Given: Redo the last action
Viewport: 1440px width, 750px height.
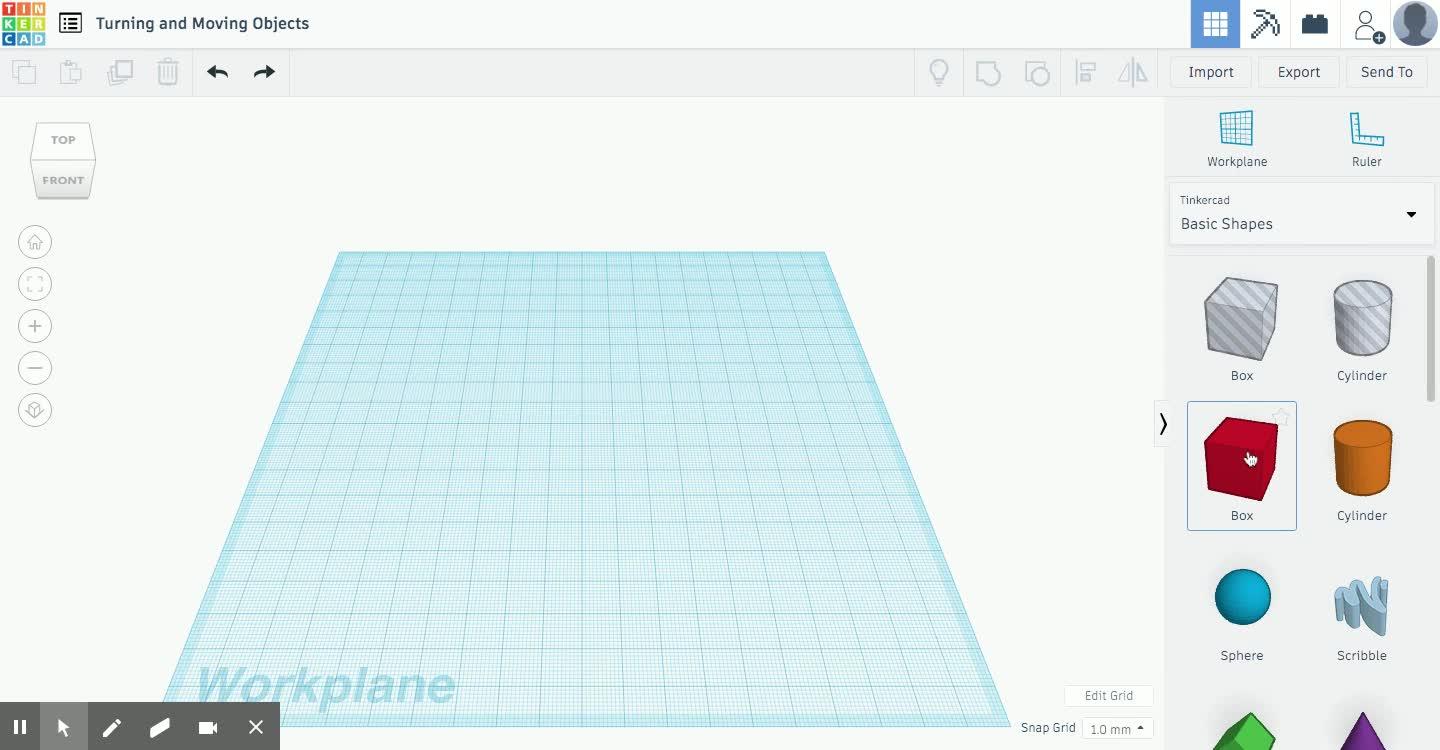Looking at the screenshot, I should click(x=264, y=72).
